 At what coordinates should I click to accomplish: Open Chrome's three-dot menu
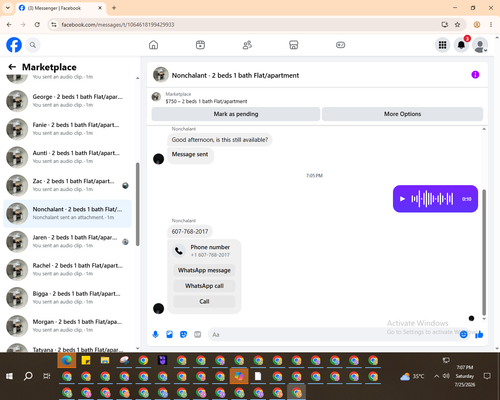491,24
